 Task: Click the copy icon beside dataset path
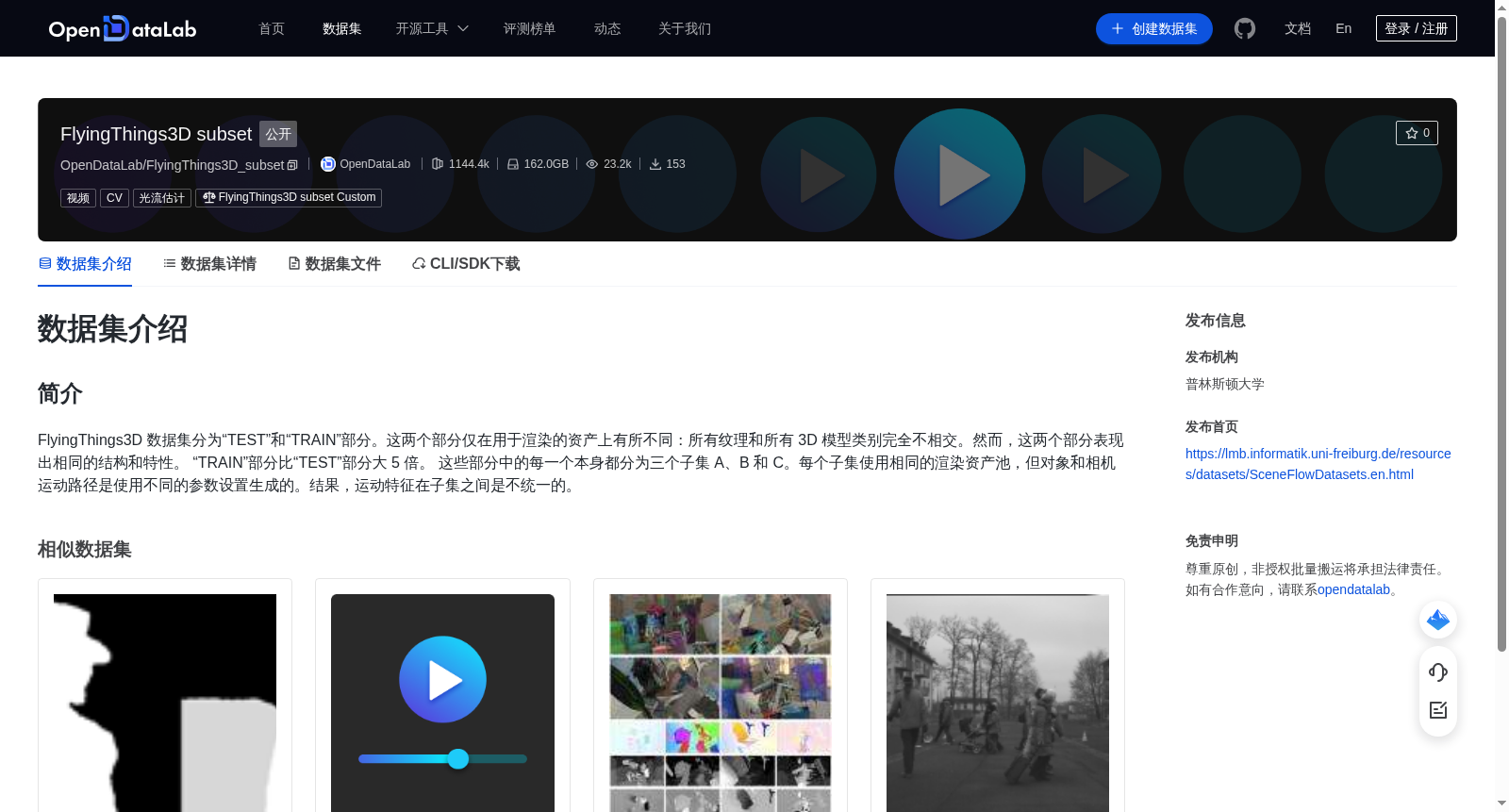click(292, 165)
